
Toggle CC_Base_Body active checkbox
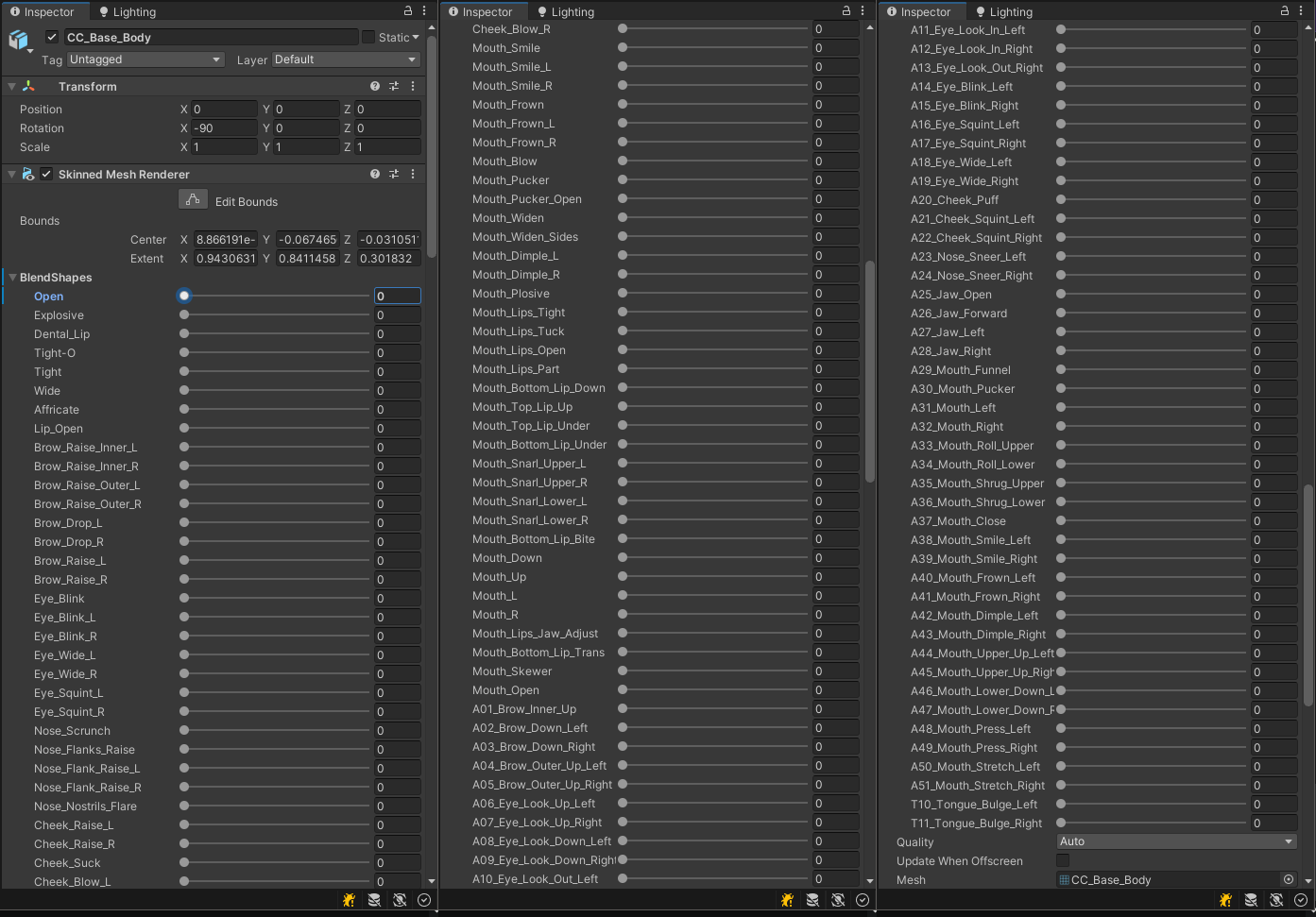52,37
